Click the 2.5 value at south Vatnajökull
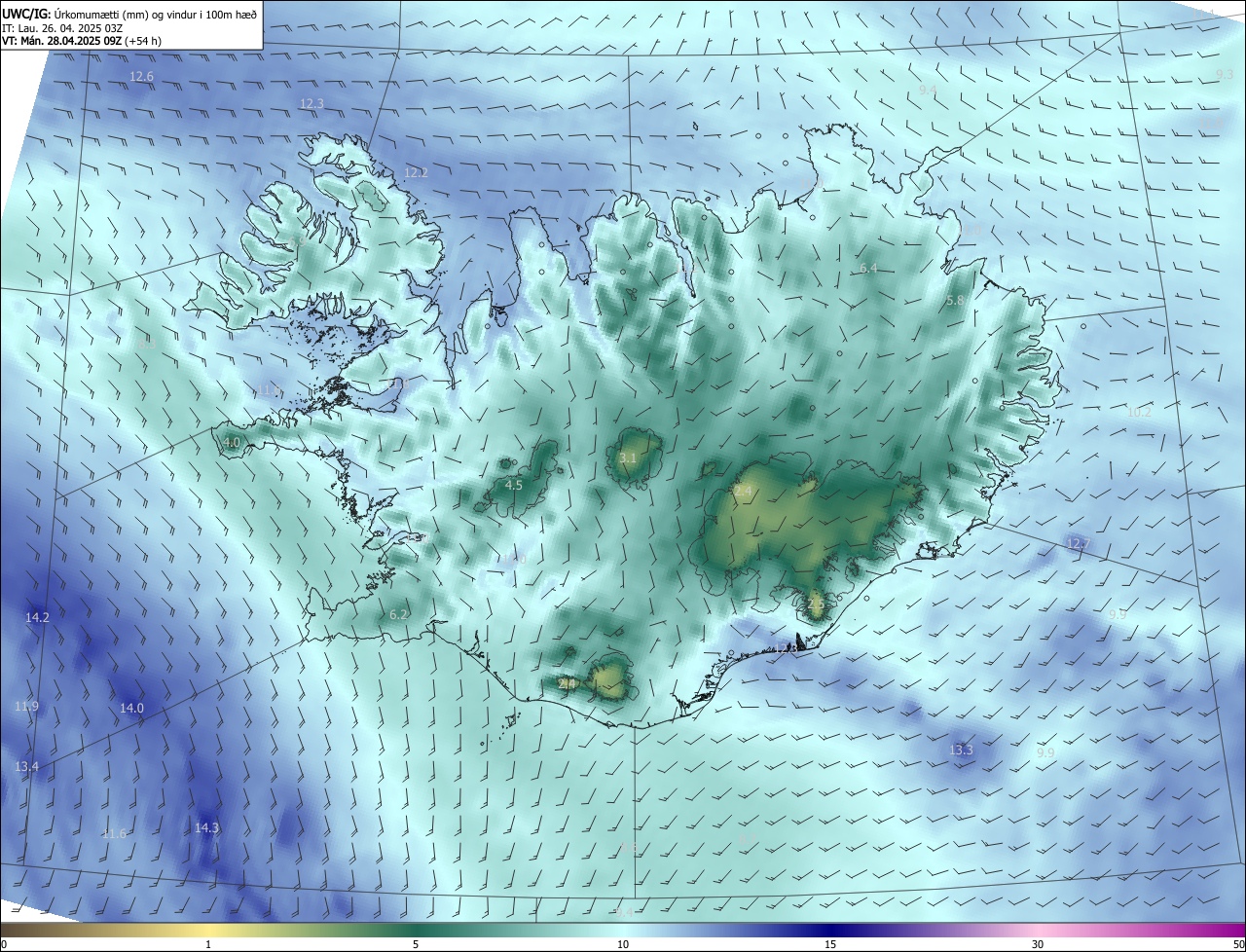The width and height of the screenshot is (1246, 952). pyautogui.click(x=816, y=604)
